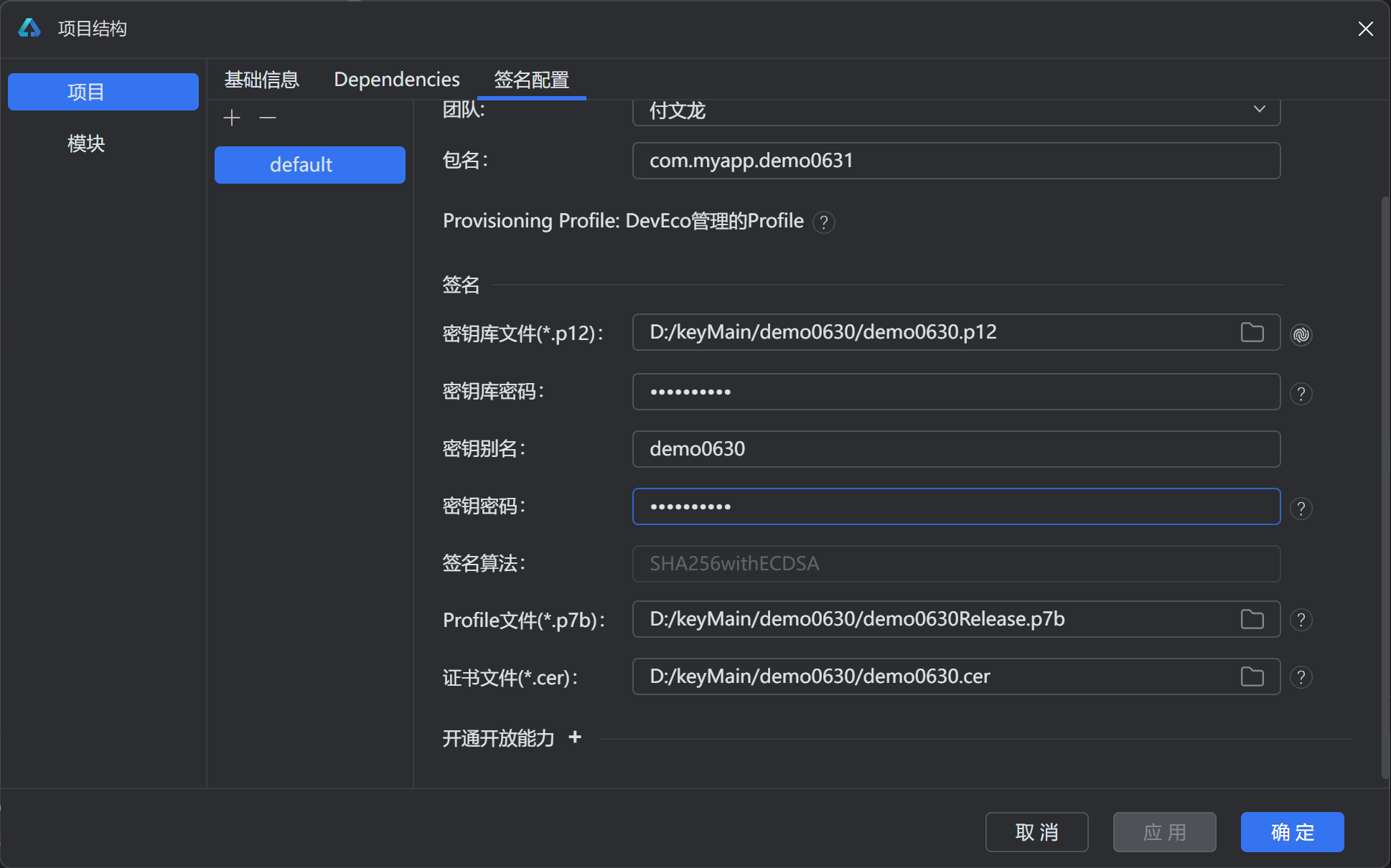Select the default signing configuration

310,165
